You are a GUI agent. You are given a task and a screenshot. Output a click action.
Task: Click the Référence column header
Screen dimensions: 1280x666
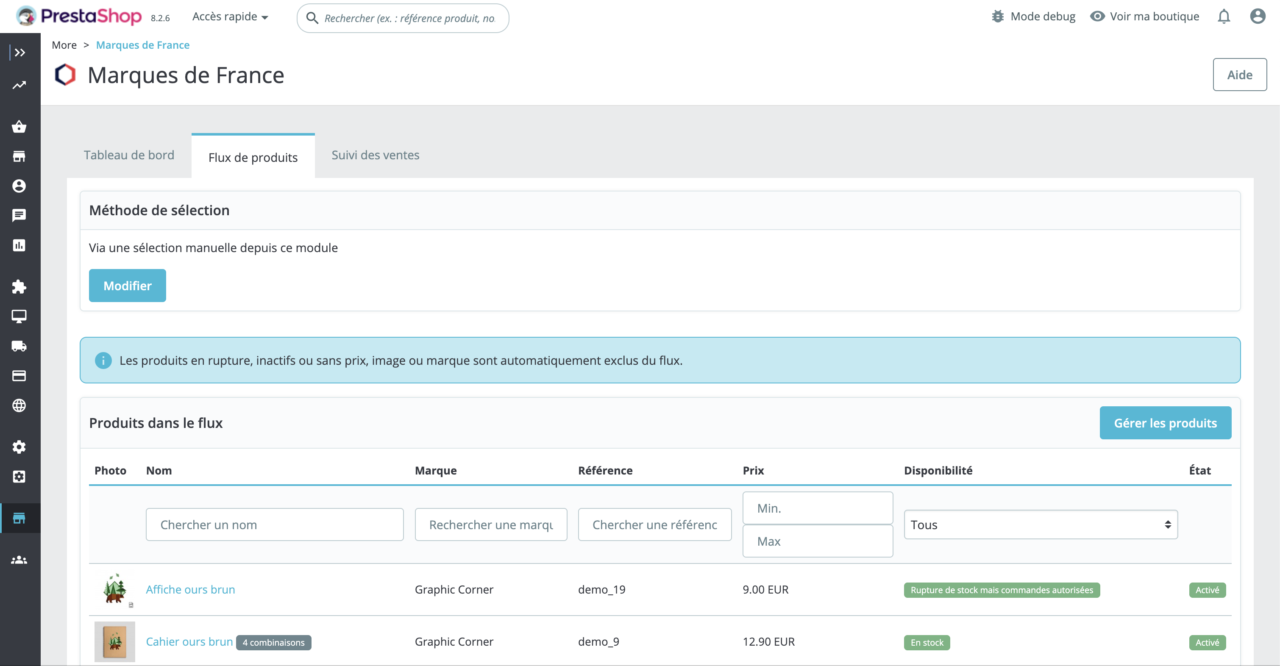click(605, 470)
